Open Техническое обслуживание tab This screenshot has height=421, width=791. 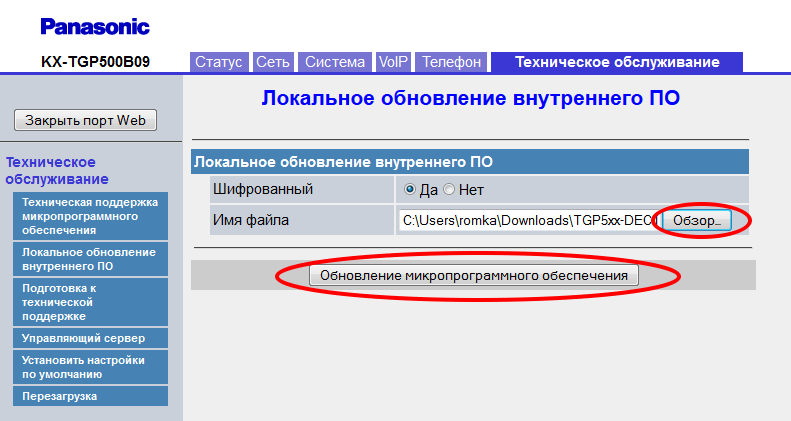(x=617, y=62)
